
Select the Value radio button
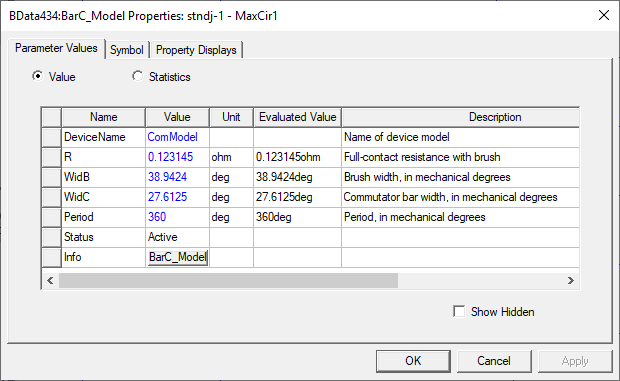pos(38,76)
